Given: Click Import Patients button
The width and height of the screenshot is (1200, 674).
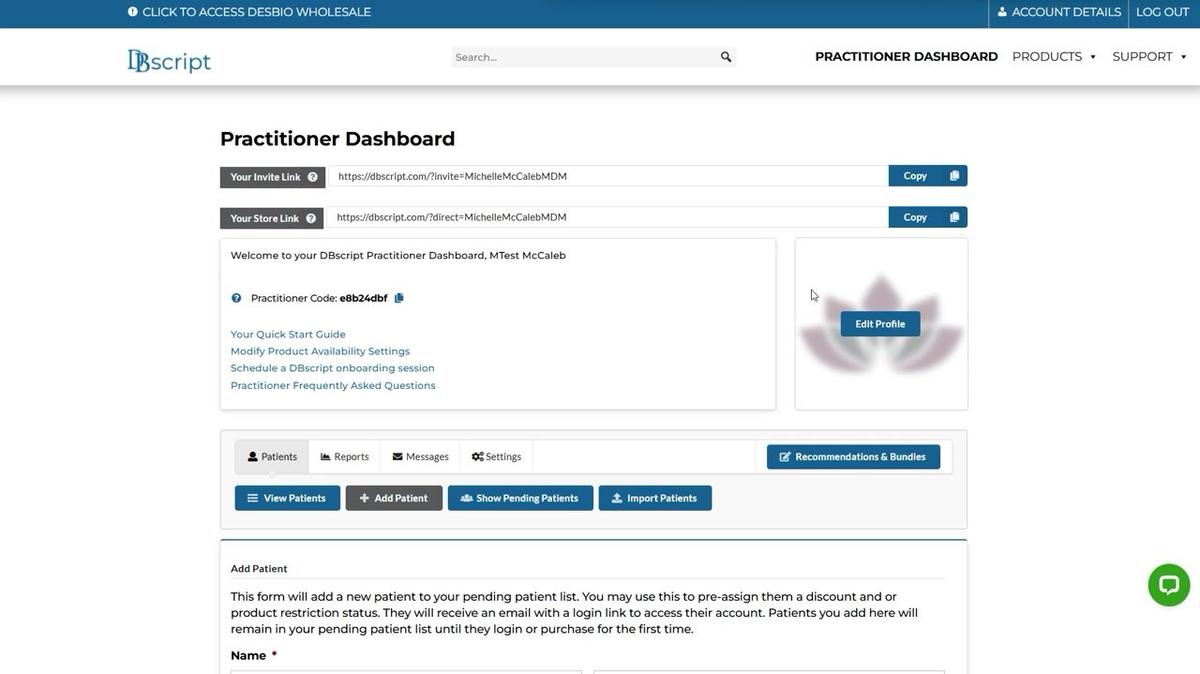Looking at the screenshot, I should point(655,498).
